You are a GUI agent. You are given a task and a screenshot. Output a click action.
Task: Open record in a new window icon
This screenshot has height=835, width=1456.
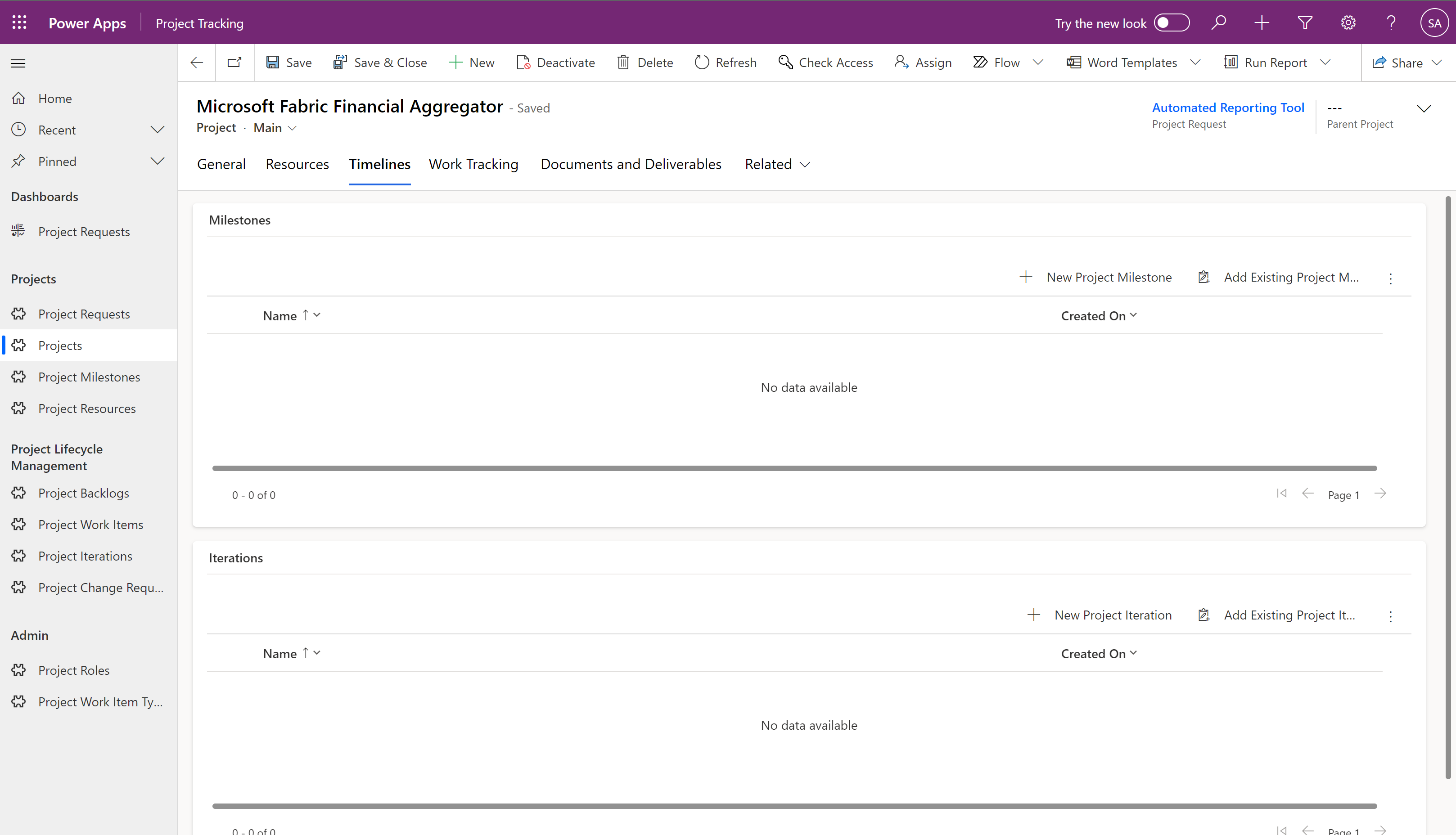(x=234, y=63)
